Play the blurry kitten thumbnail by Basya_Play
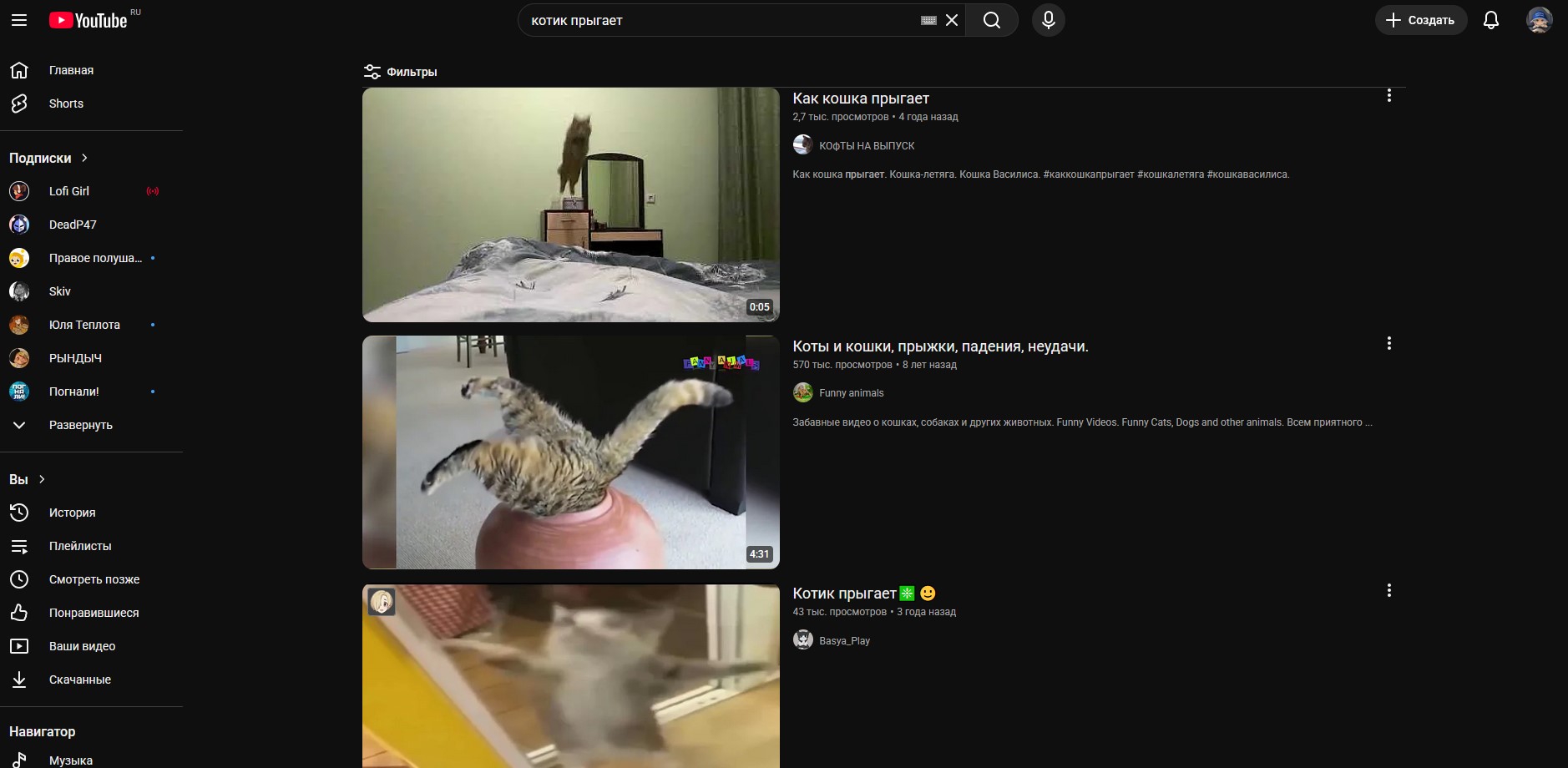This screenshot has width=1568, height=768. [571, 676]
